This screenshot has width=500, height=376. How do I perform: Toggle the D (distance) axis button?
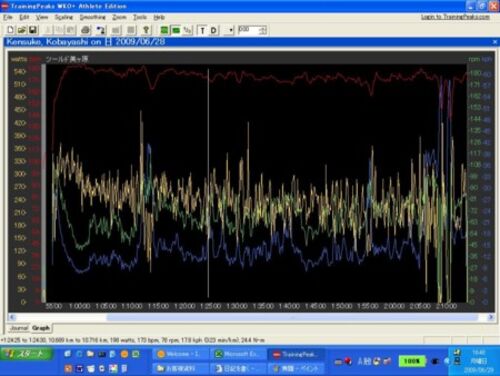tap(214, 31)
